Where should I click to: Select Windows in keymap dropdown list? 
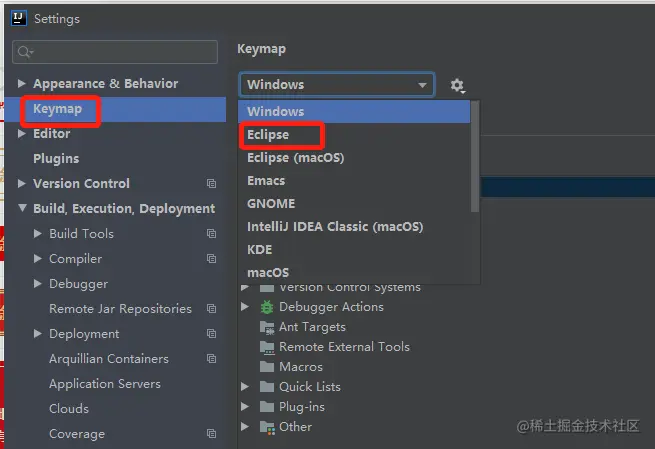coord(354,112)
